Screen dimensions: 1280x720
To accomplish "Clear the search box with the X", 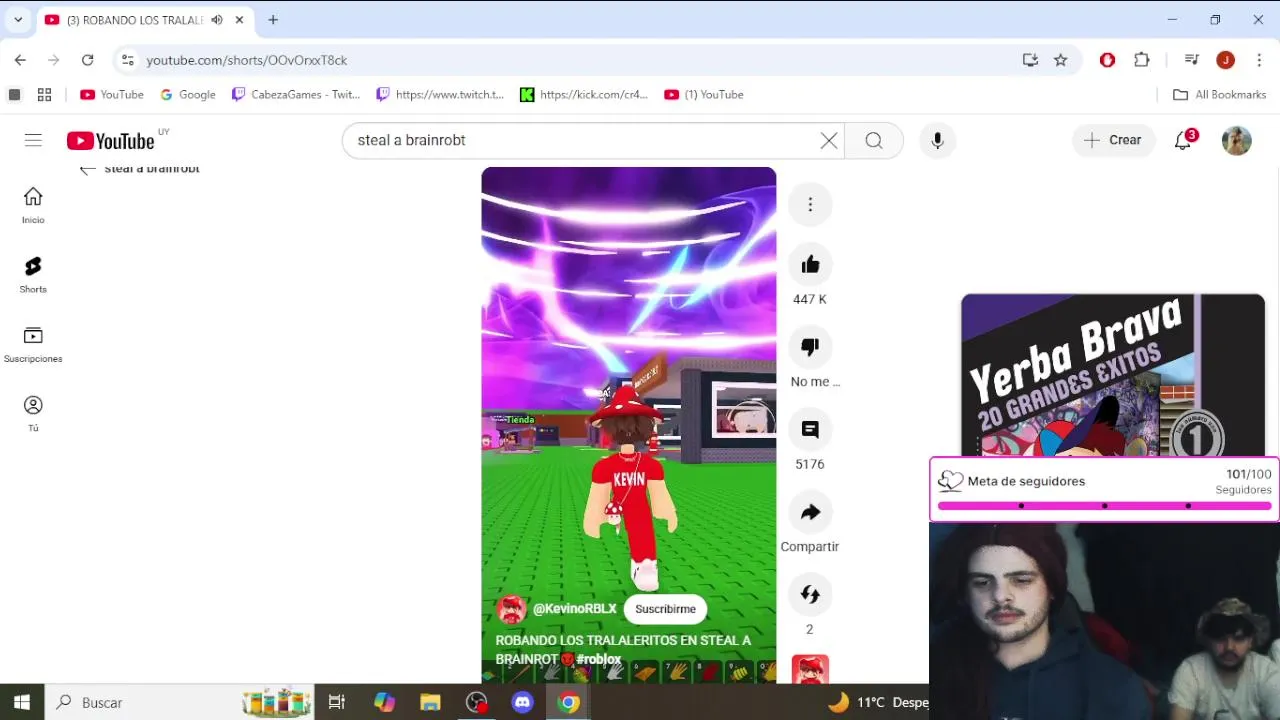I will tap(829, 141).
